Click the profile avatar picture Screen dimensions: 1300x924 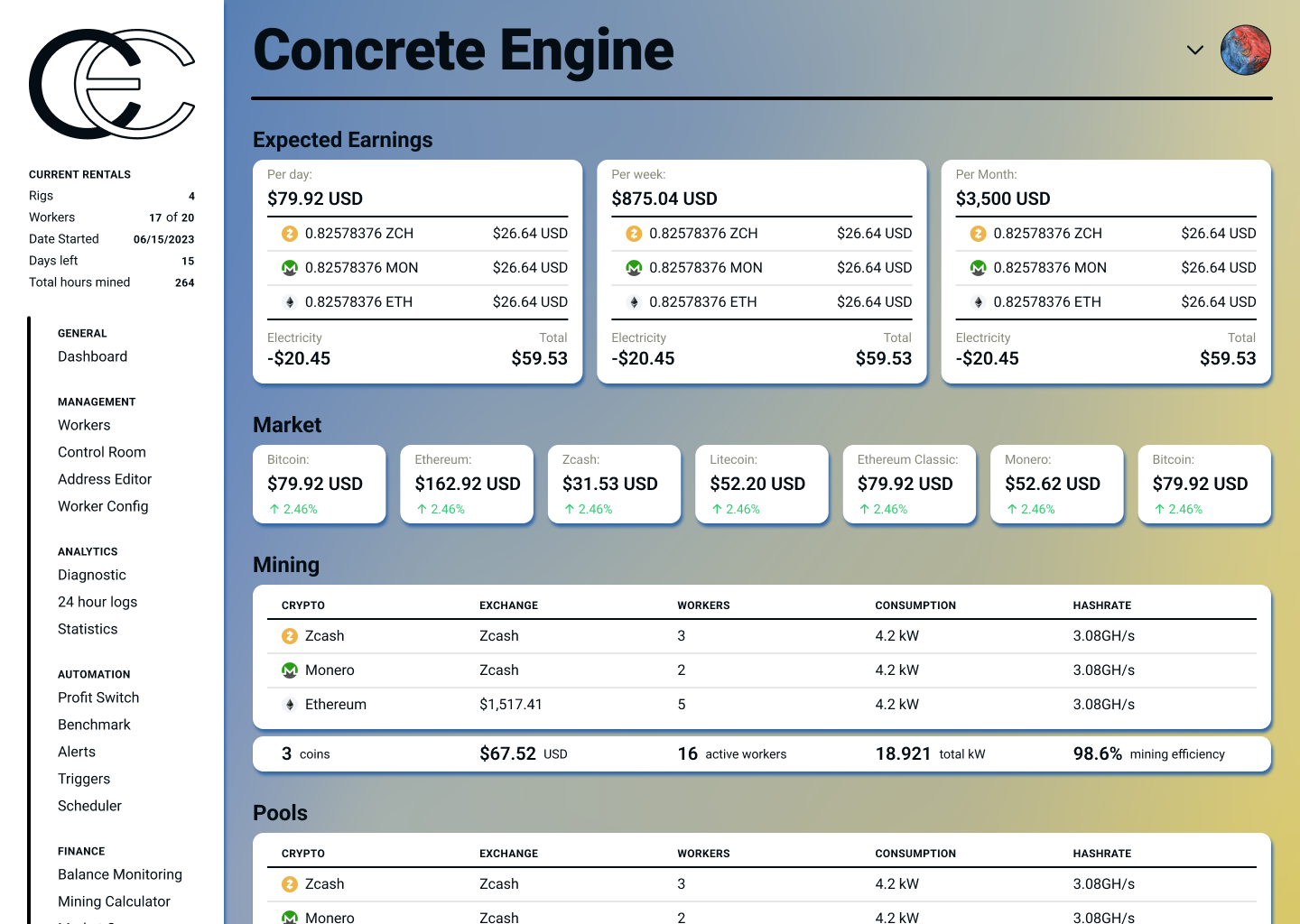point(1246,51)
